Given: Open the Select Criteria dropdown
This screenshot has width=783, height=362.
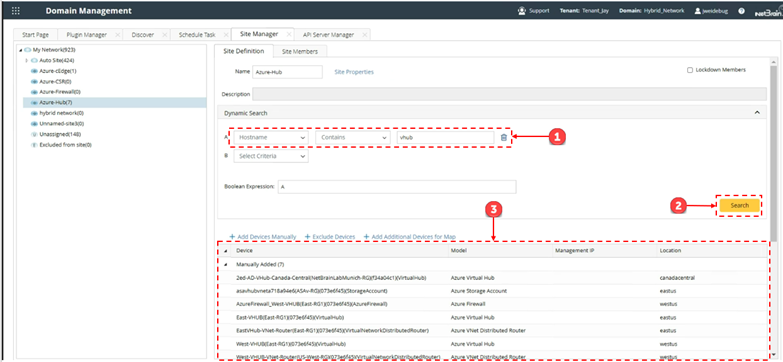Looking at the screenshot, I should click(271, 156).
